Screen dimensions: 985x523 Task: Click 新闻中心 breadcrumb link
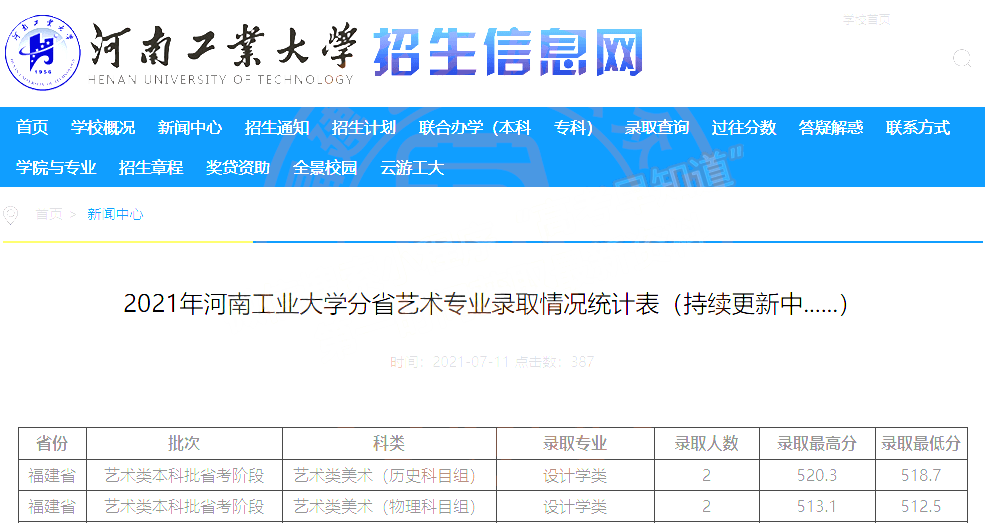115,215
